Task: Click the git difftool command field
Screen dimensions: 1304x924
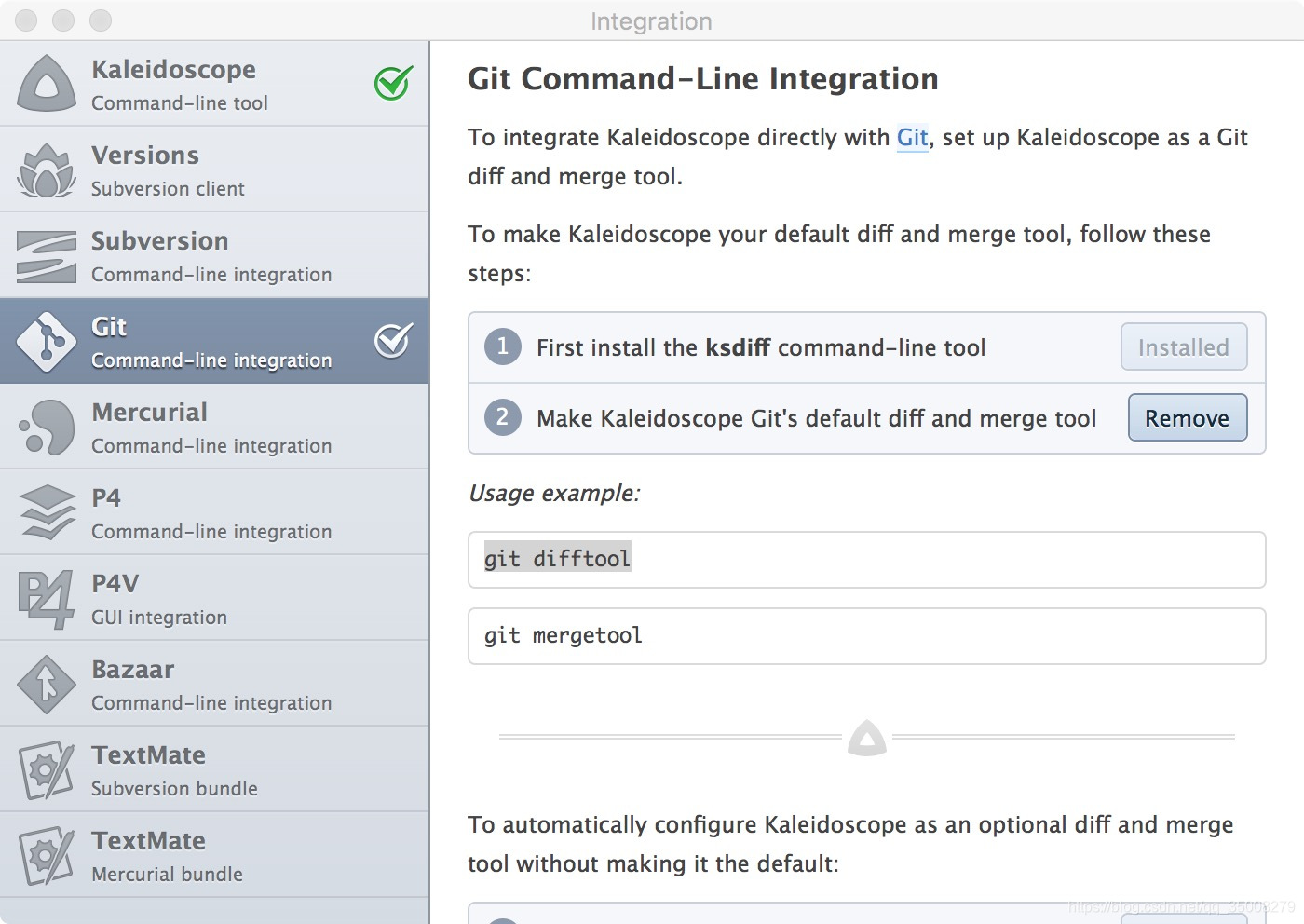Action: (x=867, y=560)
